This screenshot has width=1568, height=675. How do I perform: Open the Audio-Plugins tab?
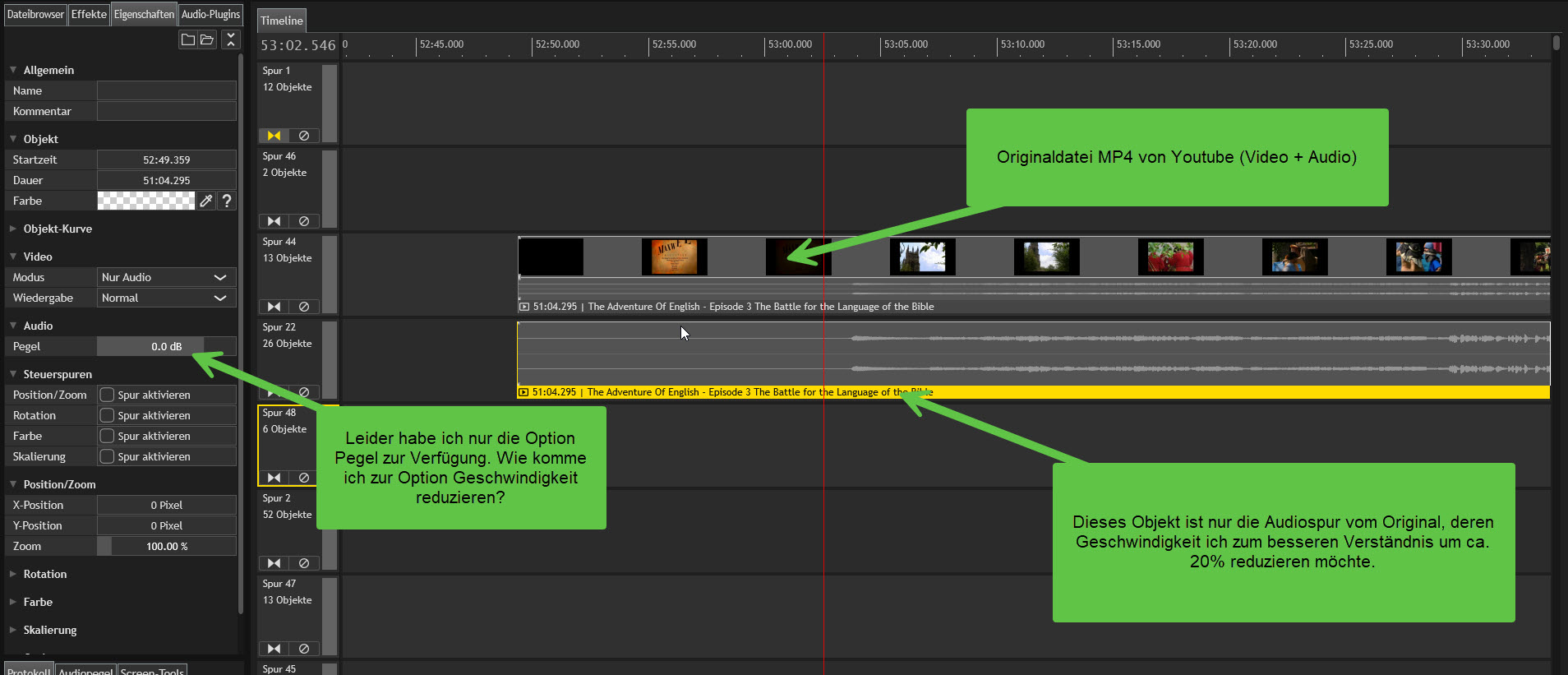(210, 14)
